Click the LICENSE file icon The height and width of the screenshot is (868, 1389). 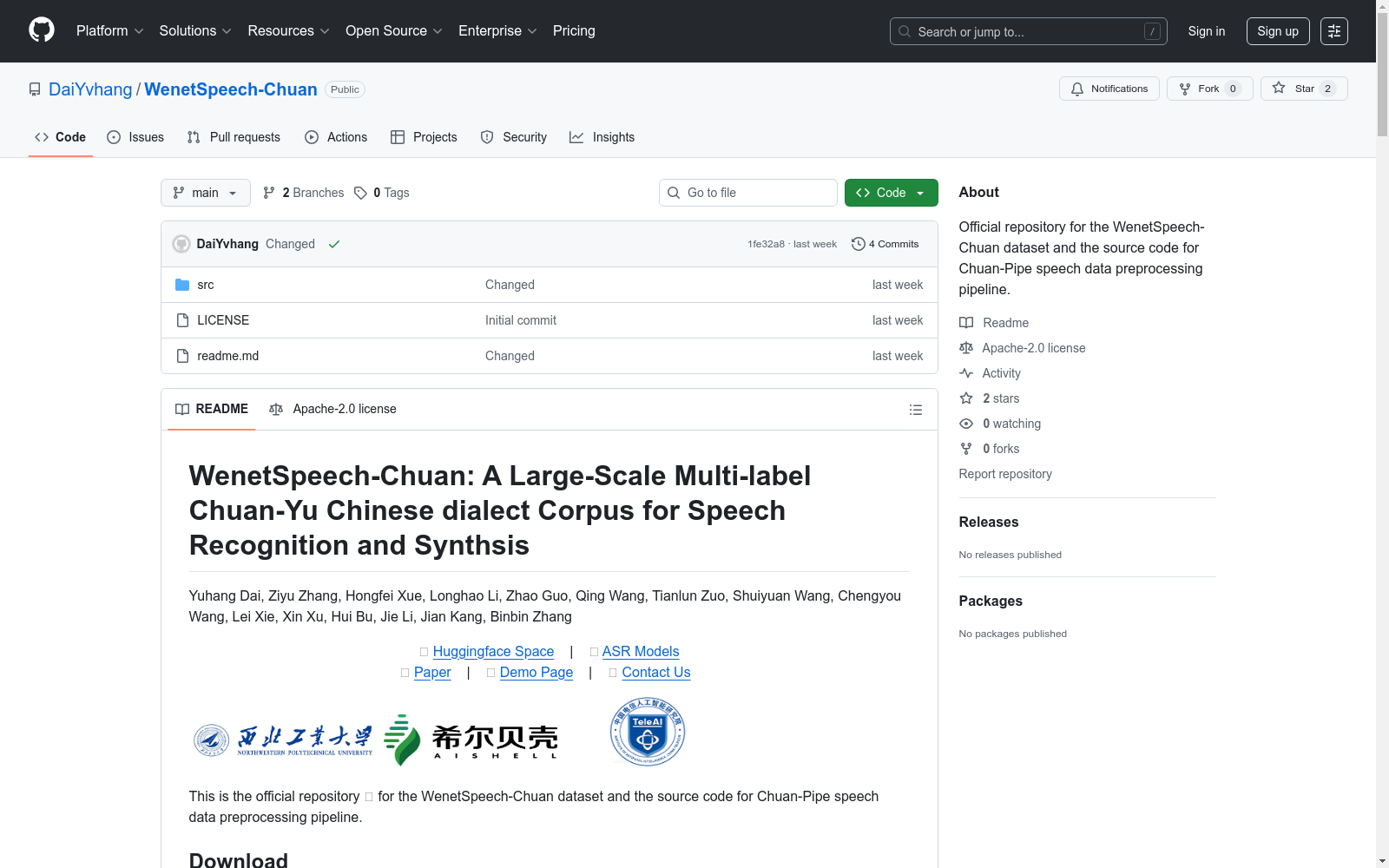182,320
